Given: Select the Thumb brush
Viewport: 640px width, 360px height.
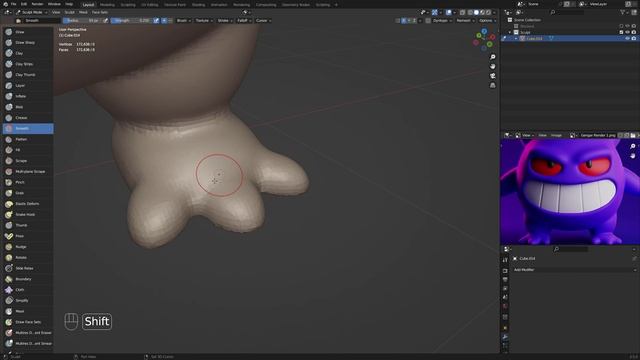Looking at the screenshot, I should tap(28, 225).
